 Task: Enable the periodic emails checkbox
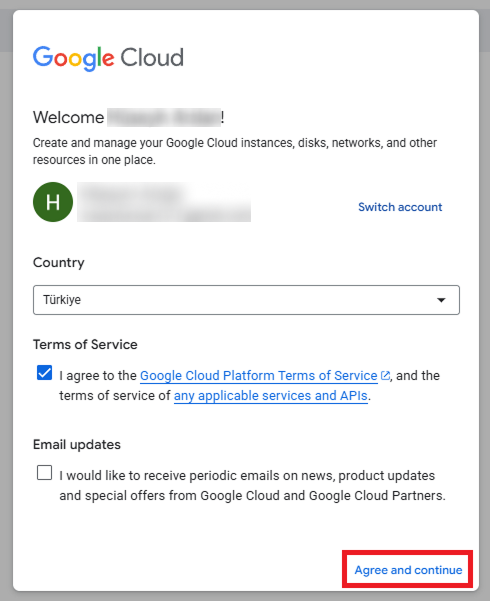tap(44, 472)
